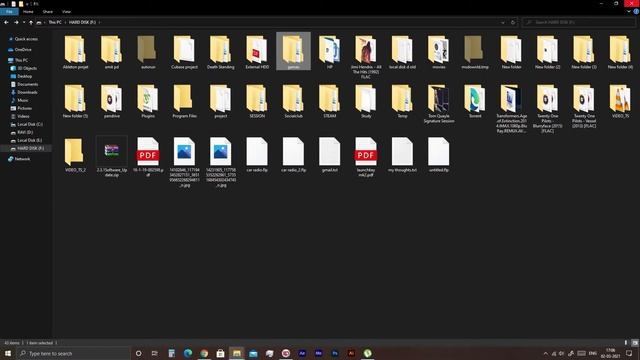Select the STEAM folder
This screenshot has height=360, width=640.
pyautogui.click(x=330, y=101)
